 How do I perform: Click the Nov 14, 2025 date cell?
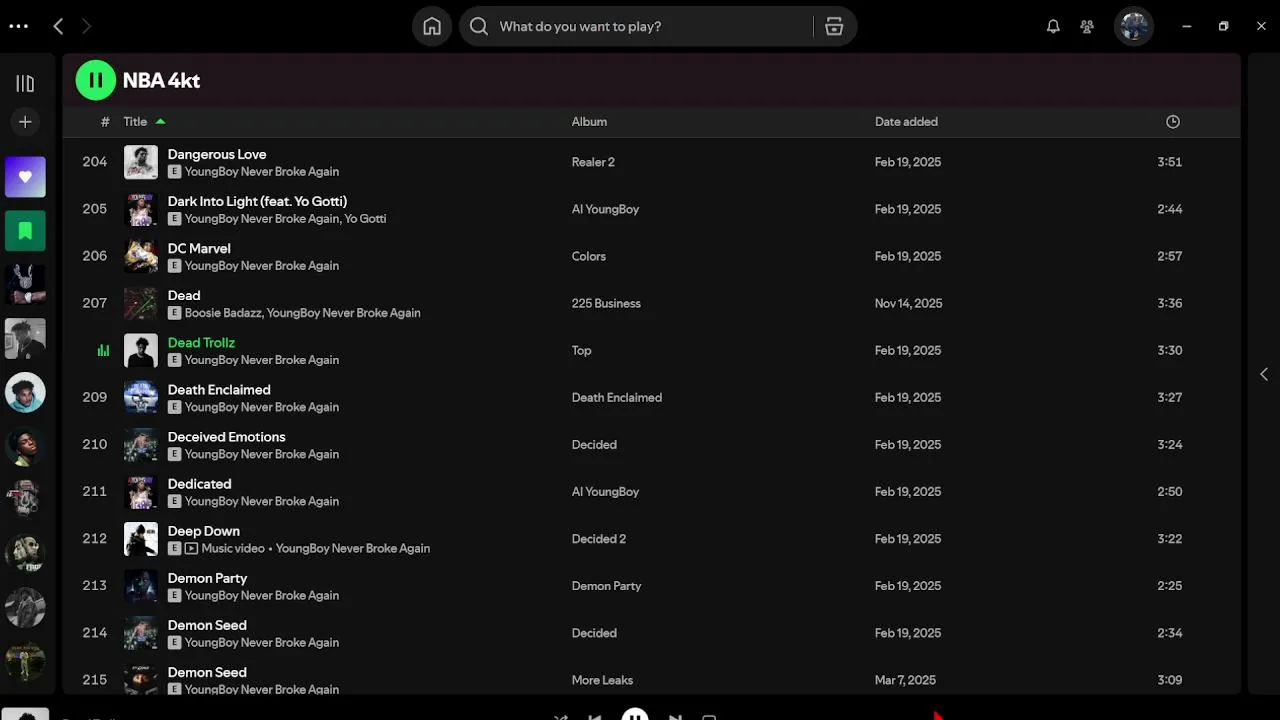(908, 303)
